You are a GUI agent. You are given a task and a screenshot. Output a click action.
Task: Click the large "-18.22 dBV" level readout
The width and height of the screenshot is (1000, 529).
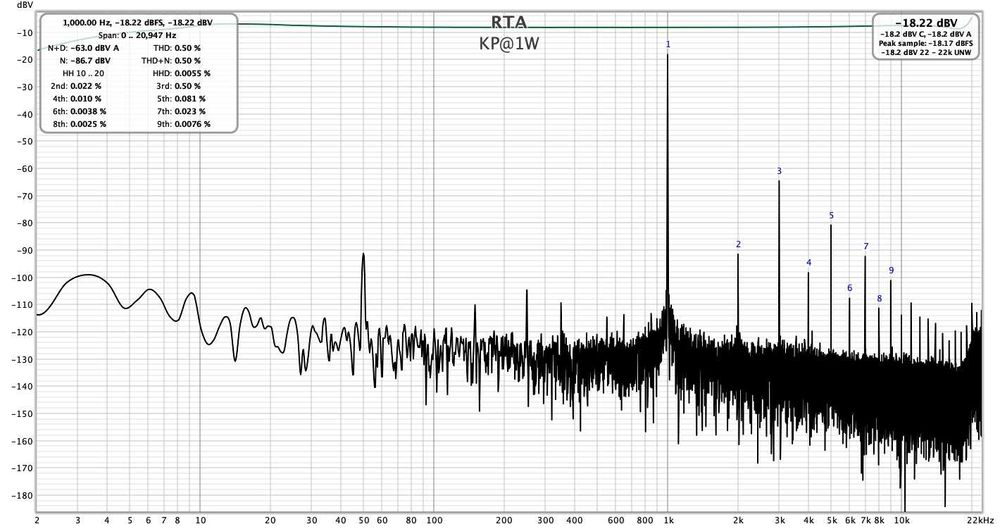point(926,23)
